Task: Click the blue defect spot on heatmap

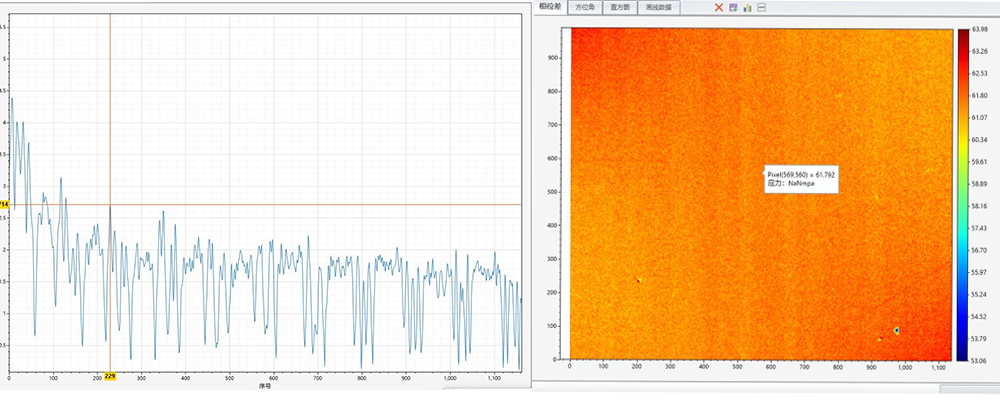Action: 897,330
